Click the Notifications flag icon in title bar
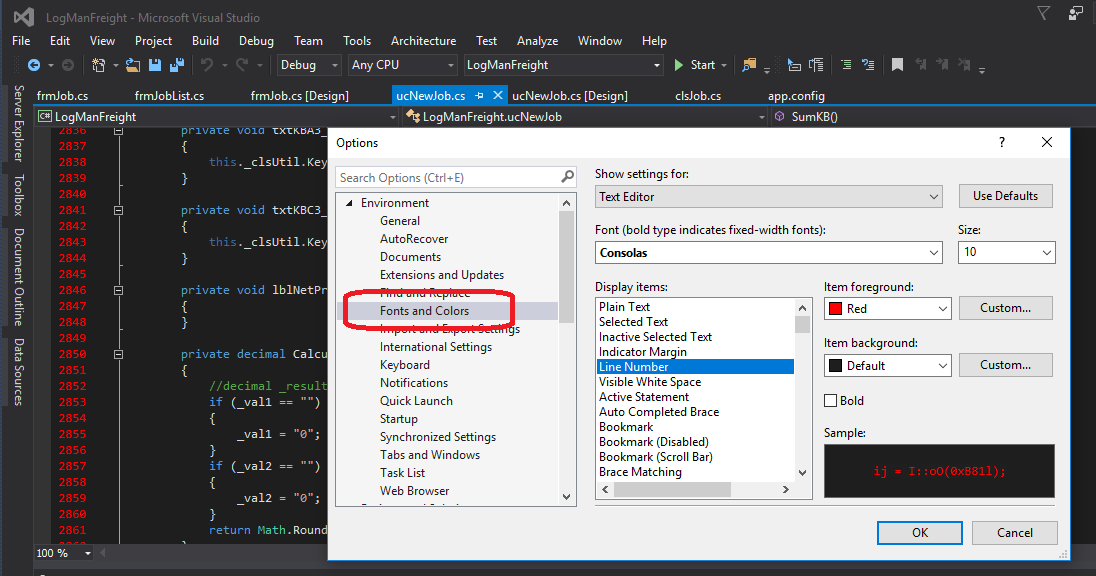 (1043, 13)
